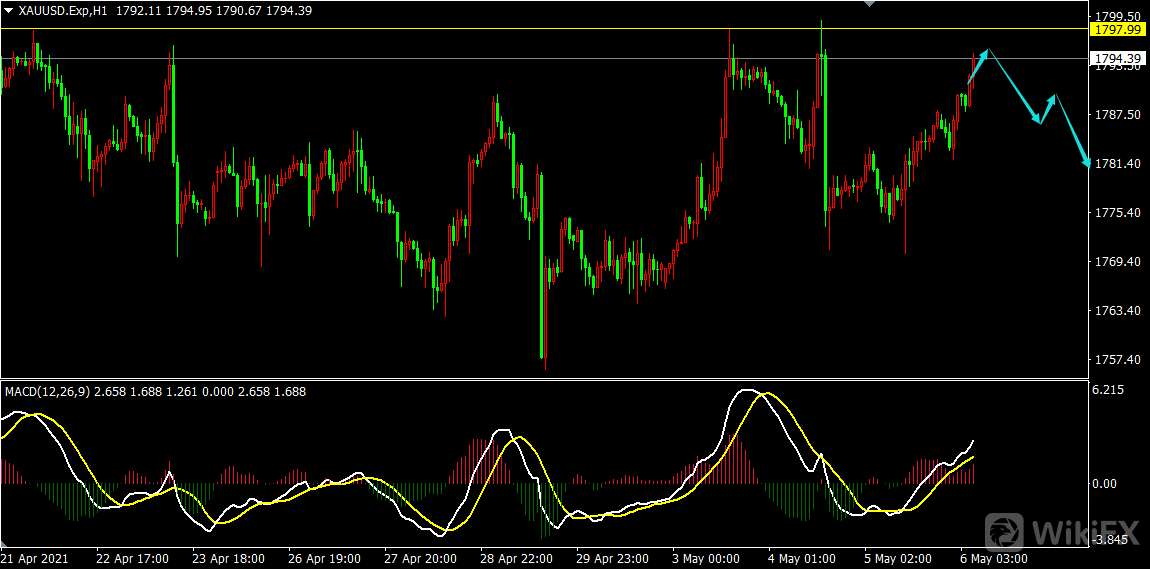Click the 1794.39 current price label

(x=1117, y=59)
